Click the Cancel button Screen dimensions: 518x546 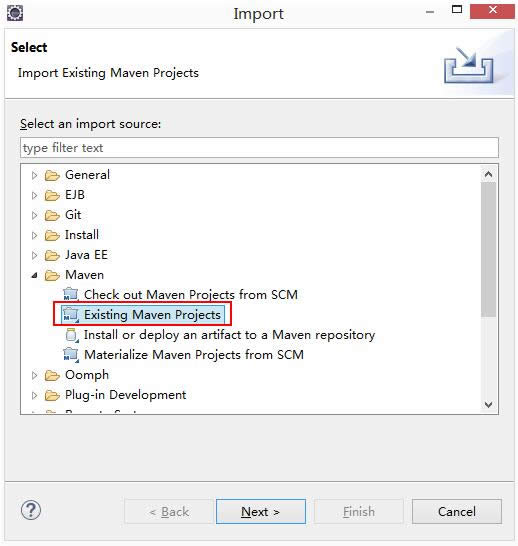[x=457, y=512]
